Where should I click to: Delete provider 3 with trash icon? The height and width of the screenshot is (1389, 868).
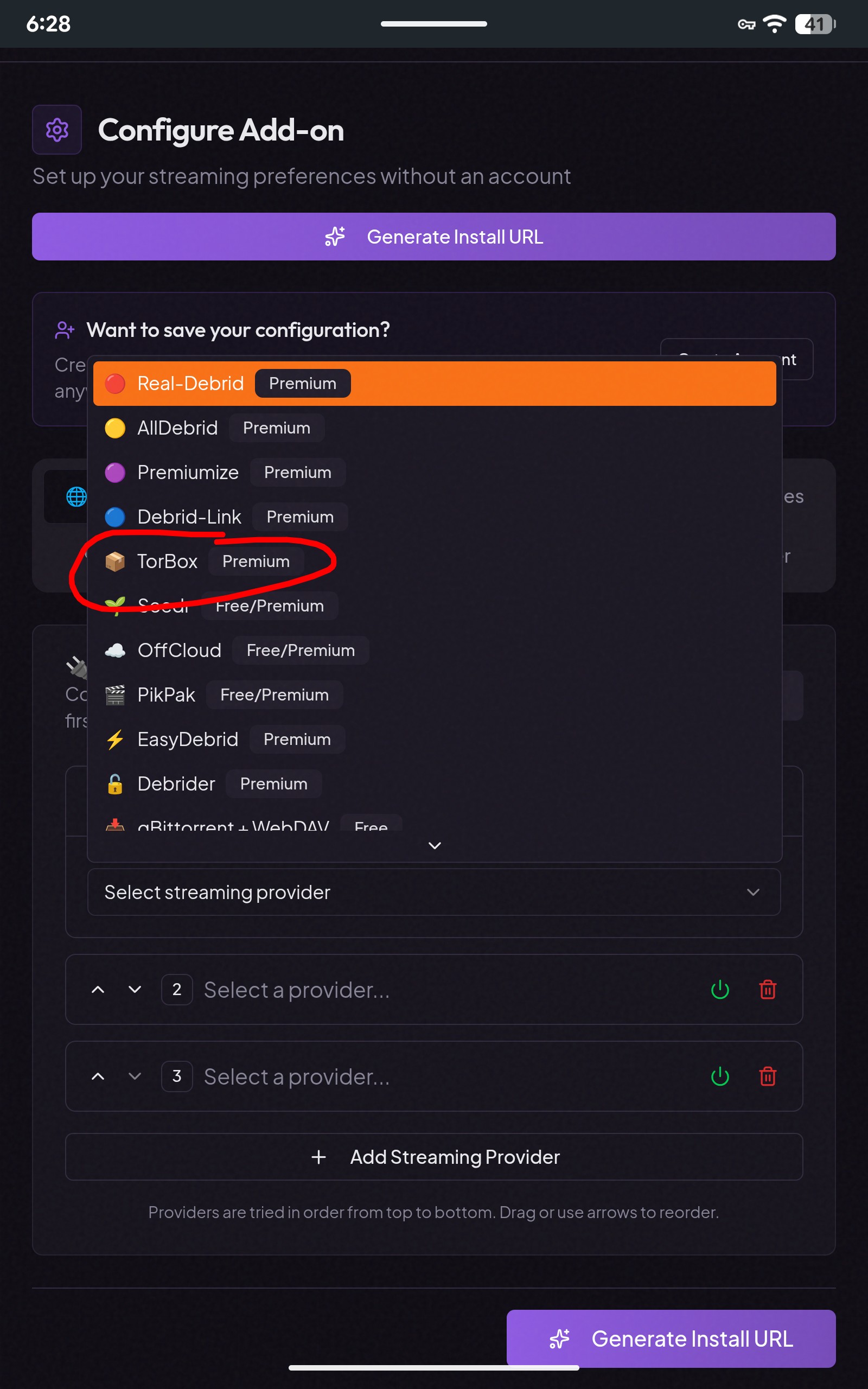pos(768,1076)
